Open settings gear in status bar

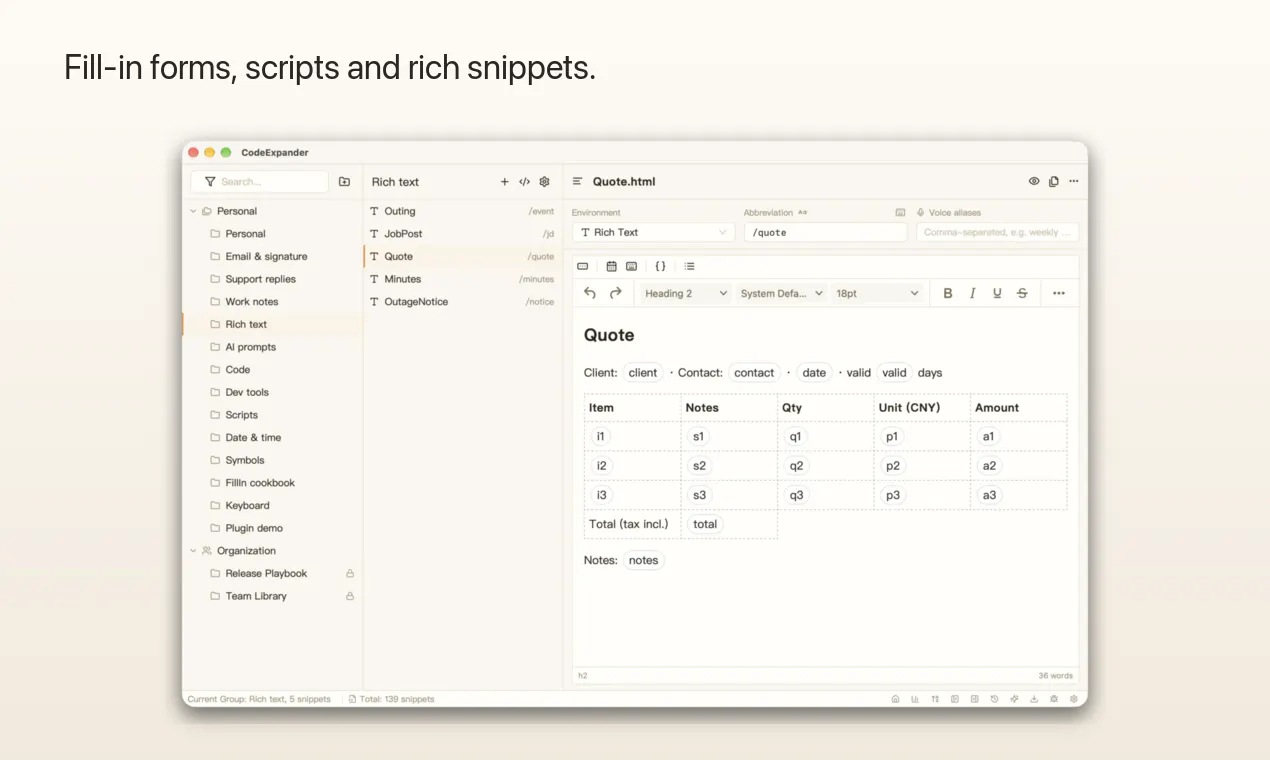point(1074,699)
